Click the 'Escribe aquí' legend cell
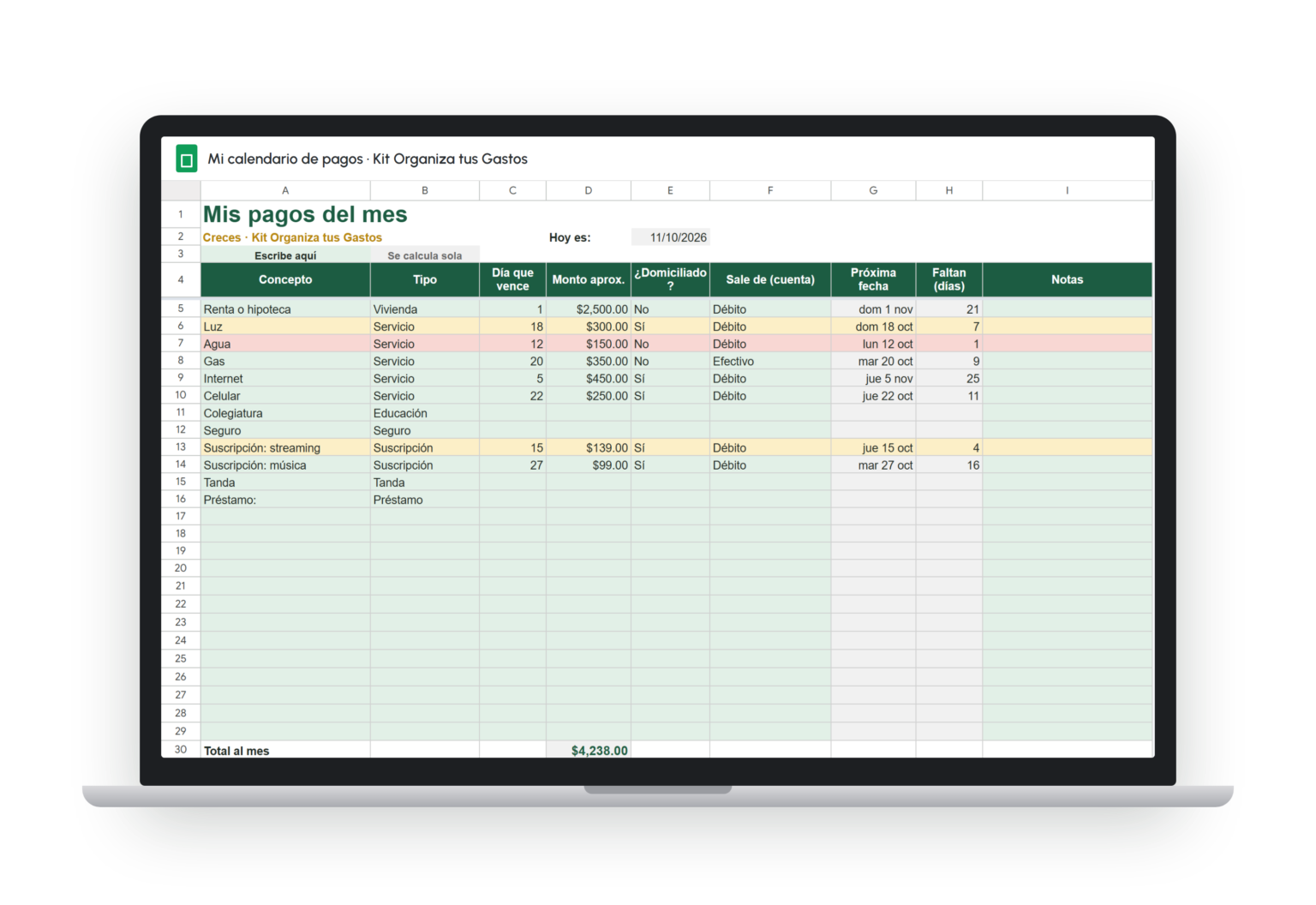This screenshot has width=1316, height=905. tap(285, 255)
